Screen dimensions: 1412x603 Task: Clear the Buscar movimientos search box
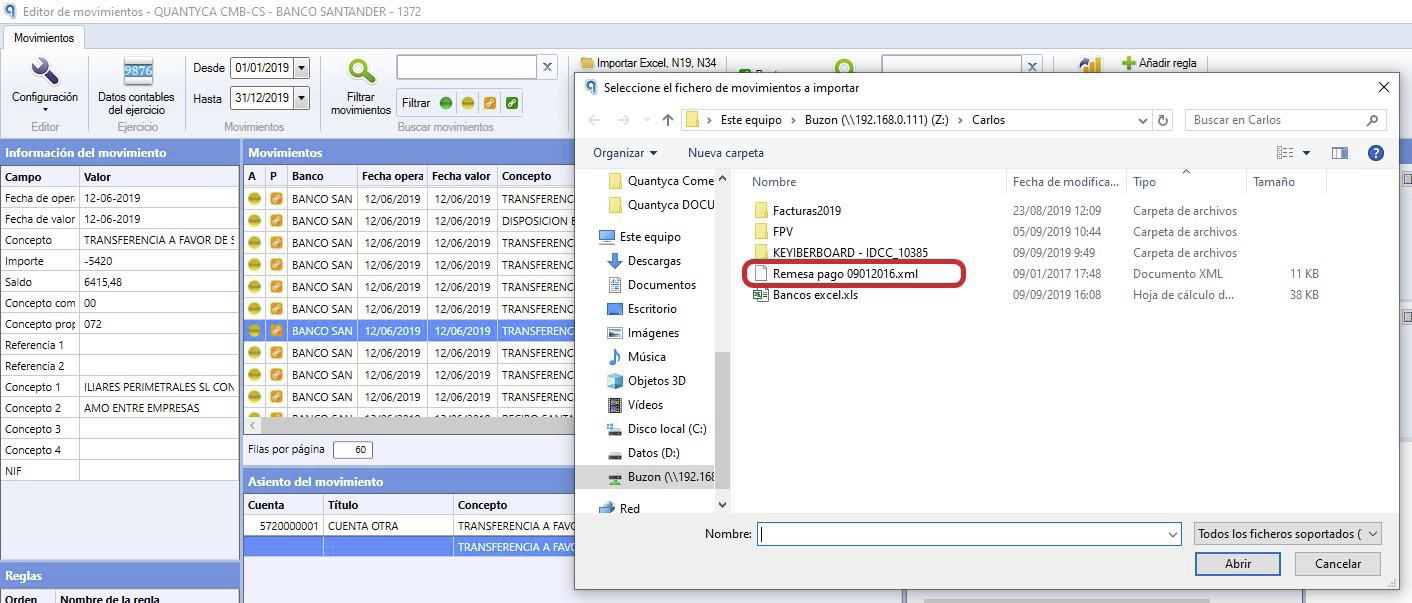(x=547, y=67)
